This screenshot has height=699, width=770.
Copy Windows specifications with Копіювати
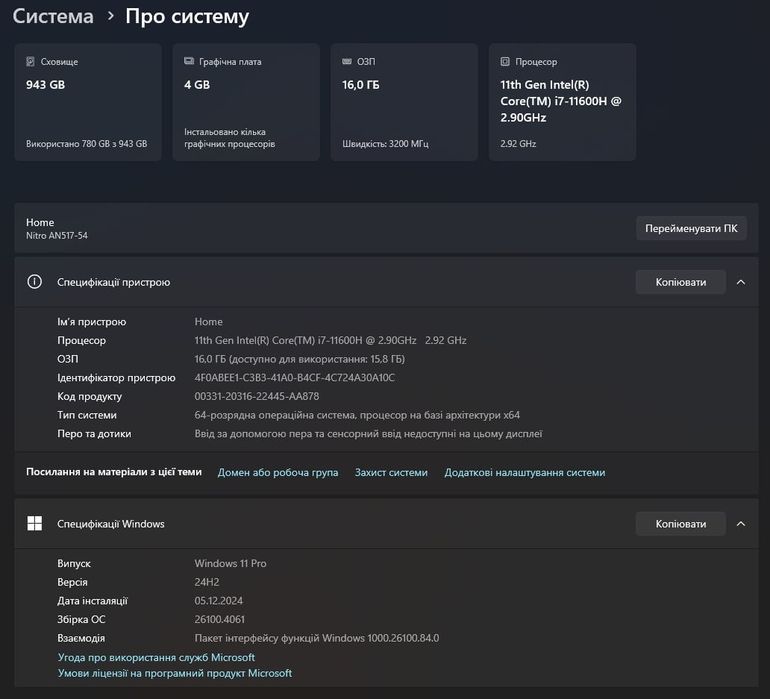[x=681, y=523]
